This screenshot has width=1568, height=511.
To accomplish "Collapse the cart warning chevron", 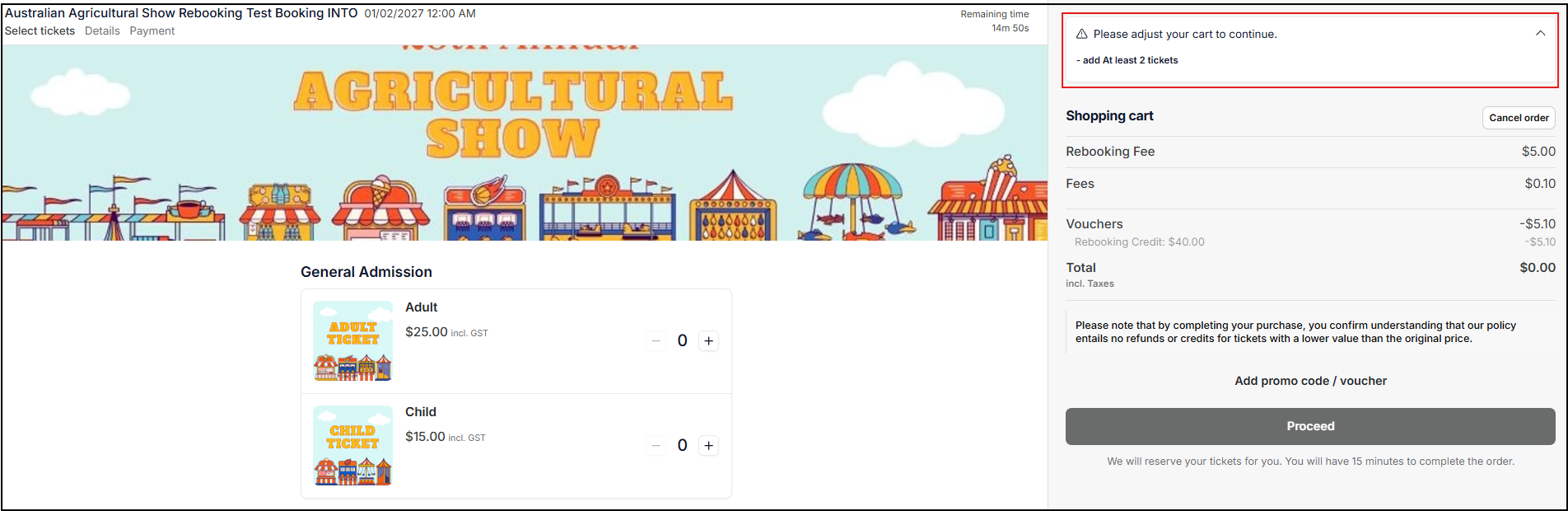I will click(1540, 34).
